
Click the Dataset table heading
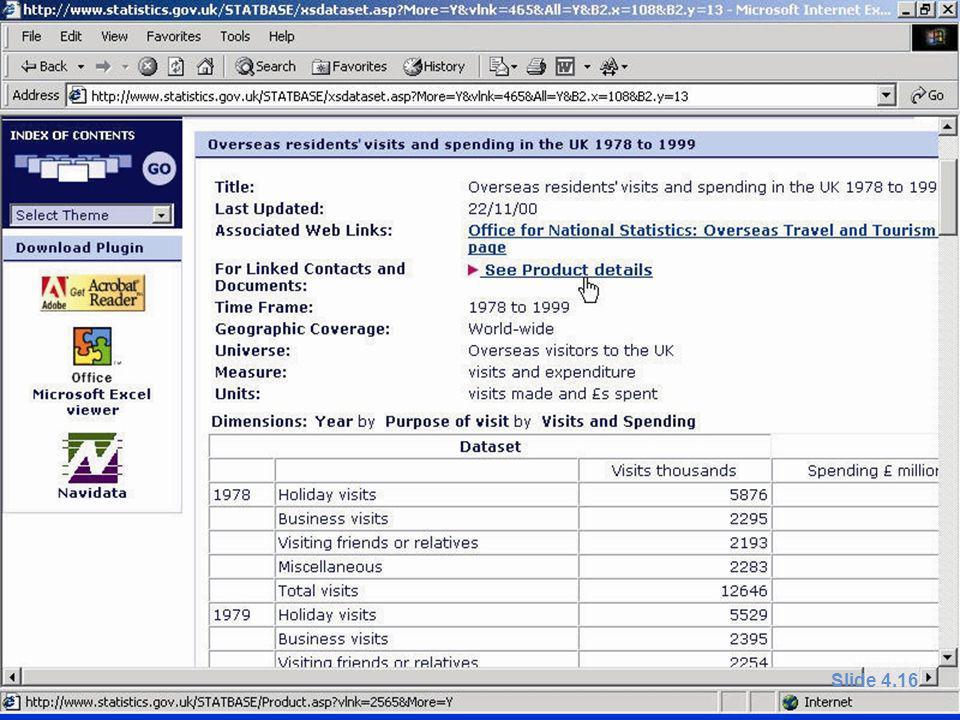(x=490, y=446)
